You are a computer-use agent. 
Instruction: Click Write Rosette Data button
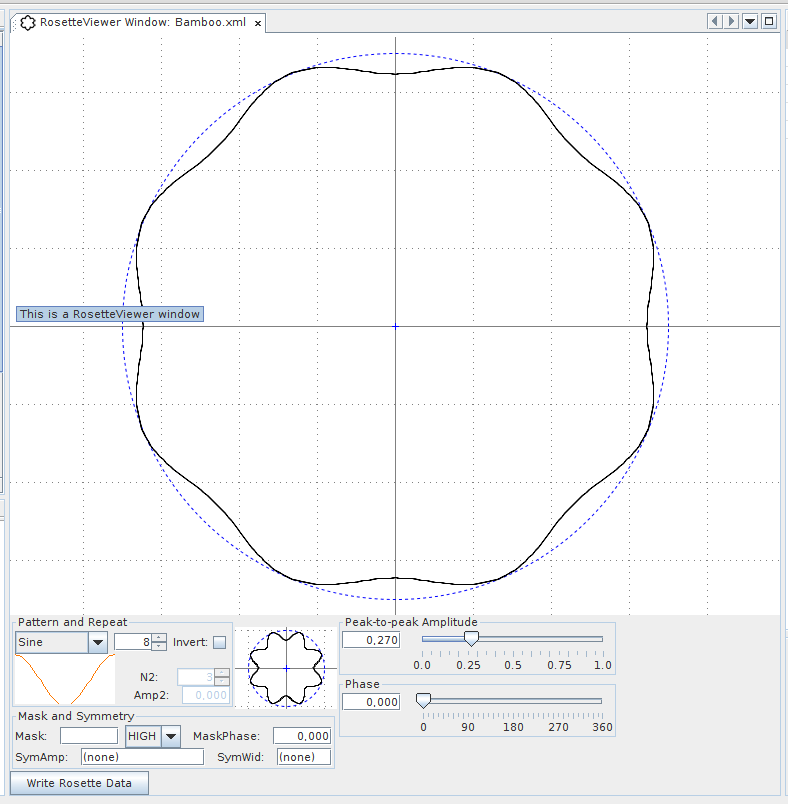coord(79,783)
